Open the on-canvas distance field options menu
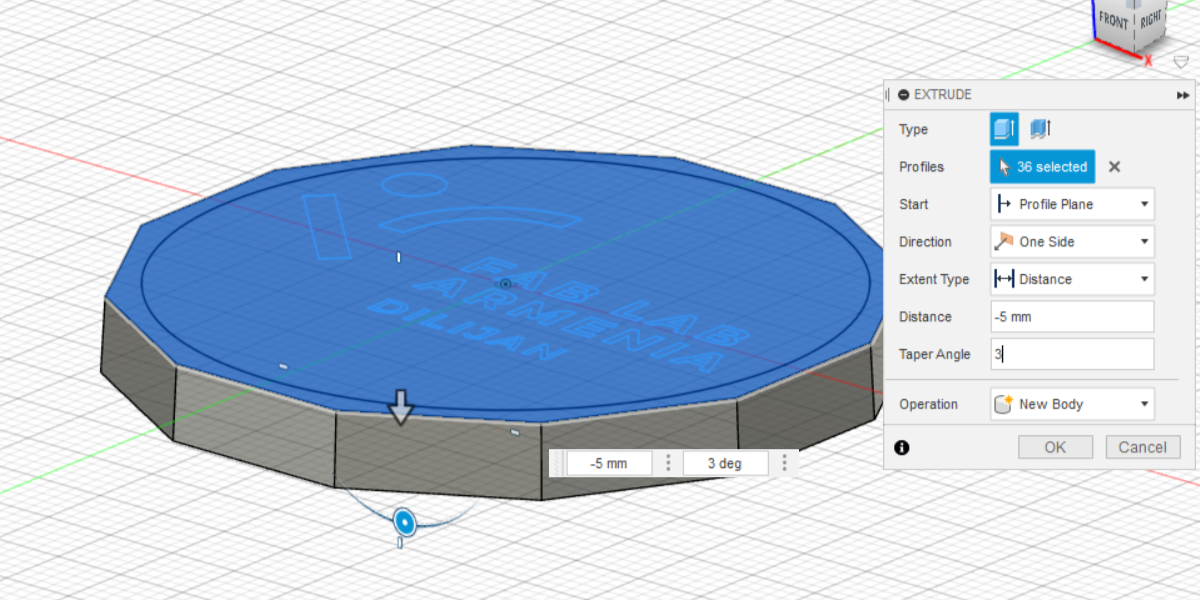The image size is (1200, 600). coord(667,463)
